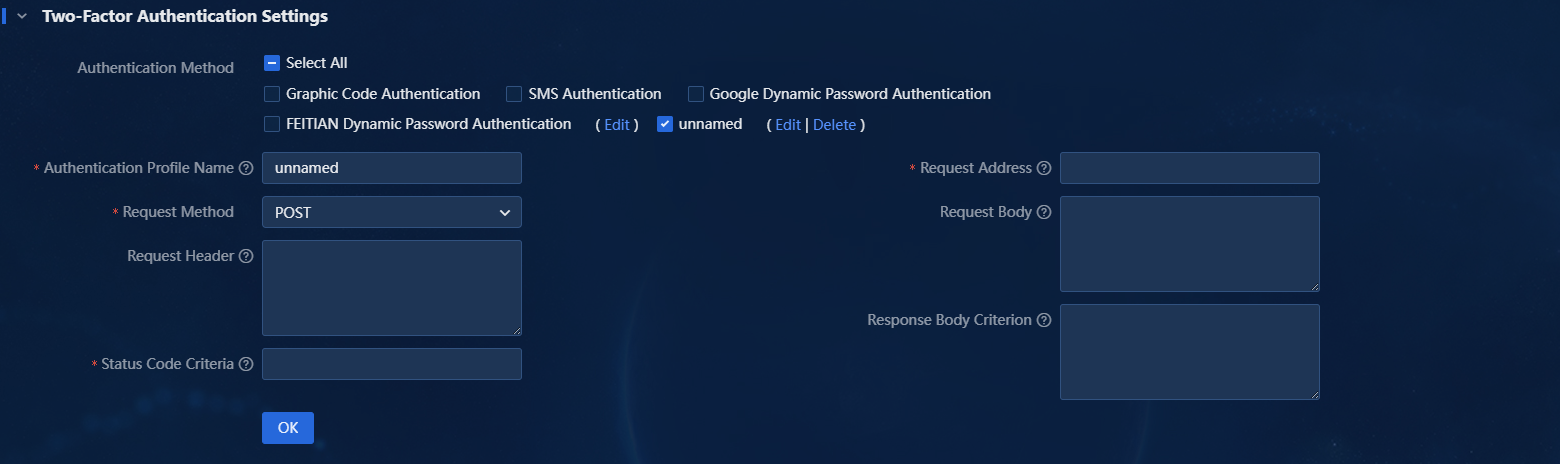Check FEITIAN Dynamic Password Authentication box
Image resolution: width=1560 pixels, height=464 pixels.
tap(271, 125)
